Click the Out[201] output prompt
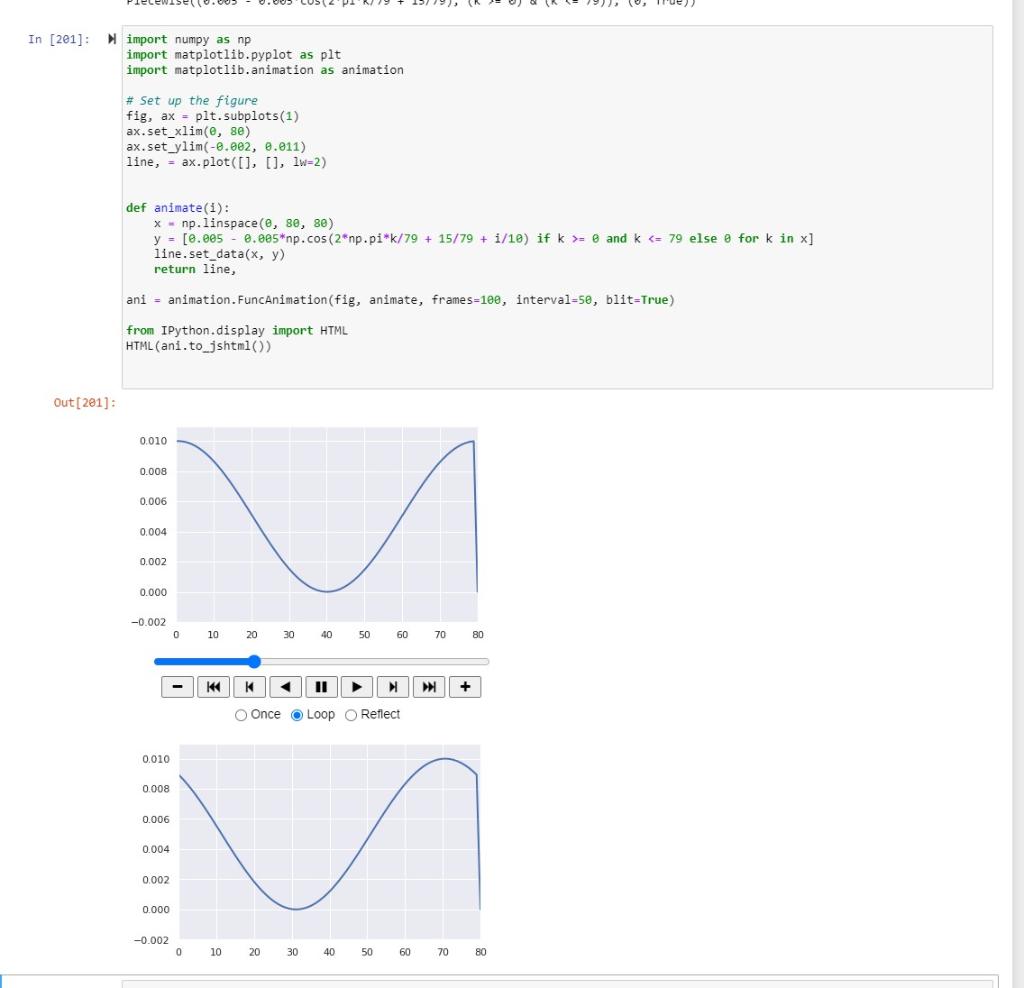The width and height of the screenshot is (1024, 988). pos(85,402)
